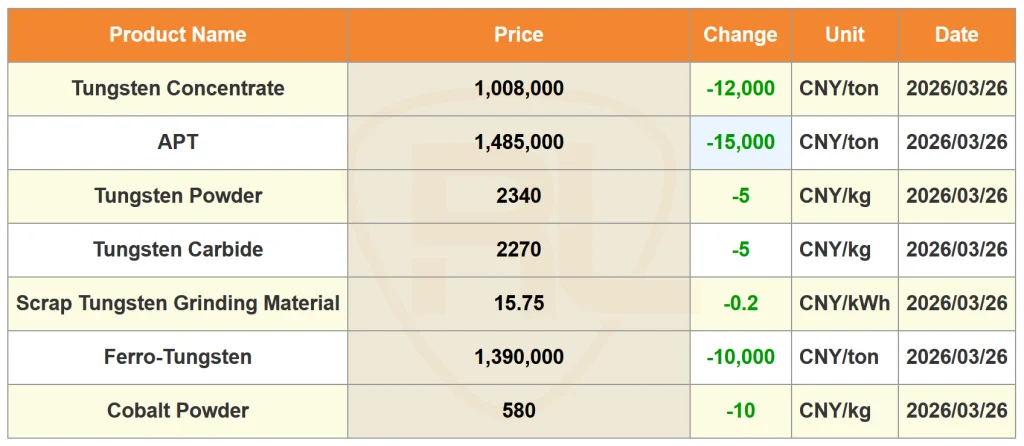This screenshot has height=446, width=1024.
Task: Select the Date column header
Action: [957, 35]
